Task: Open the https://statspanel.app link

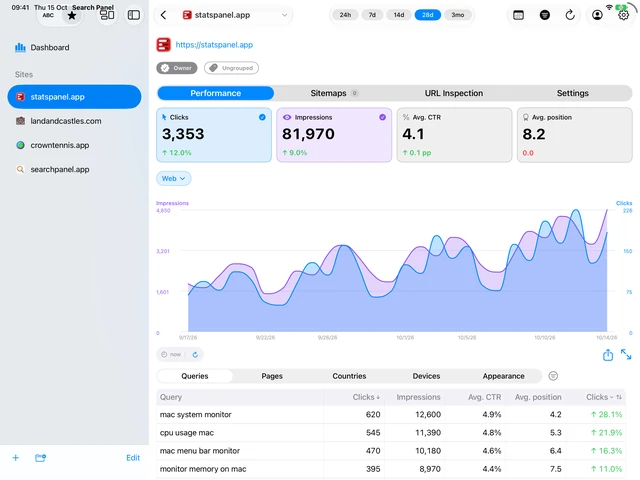Action: pyautogui.click(x=214, y=45)
